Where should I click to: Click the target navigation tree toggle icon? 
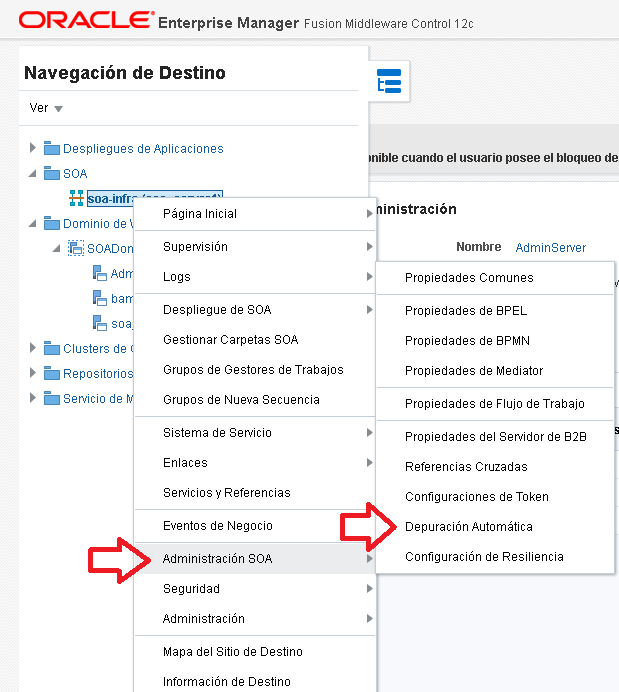click(x=389, y=81)
